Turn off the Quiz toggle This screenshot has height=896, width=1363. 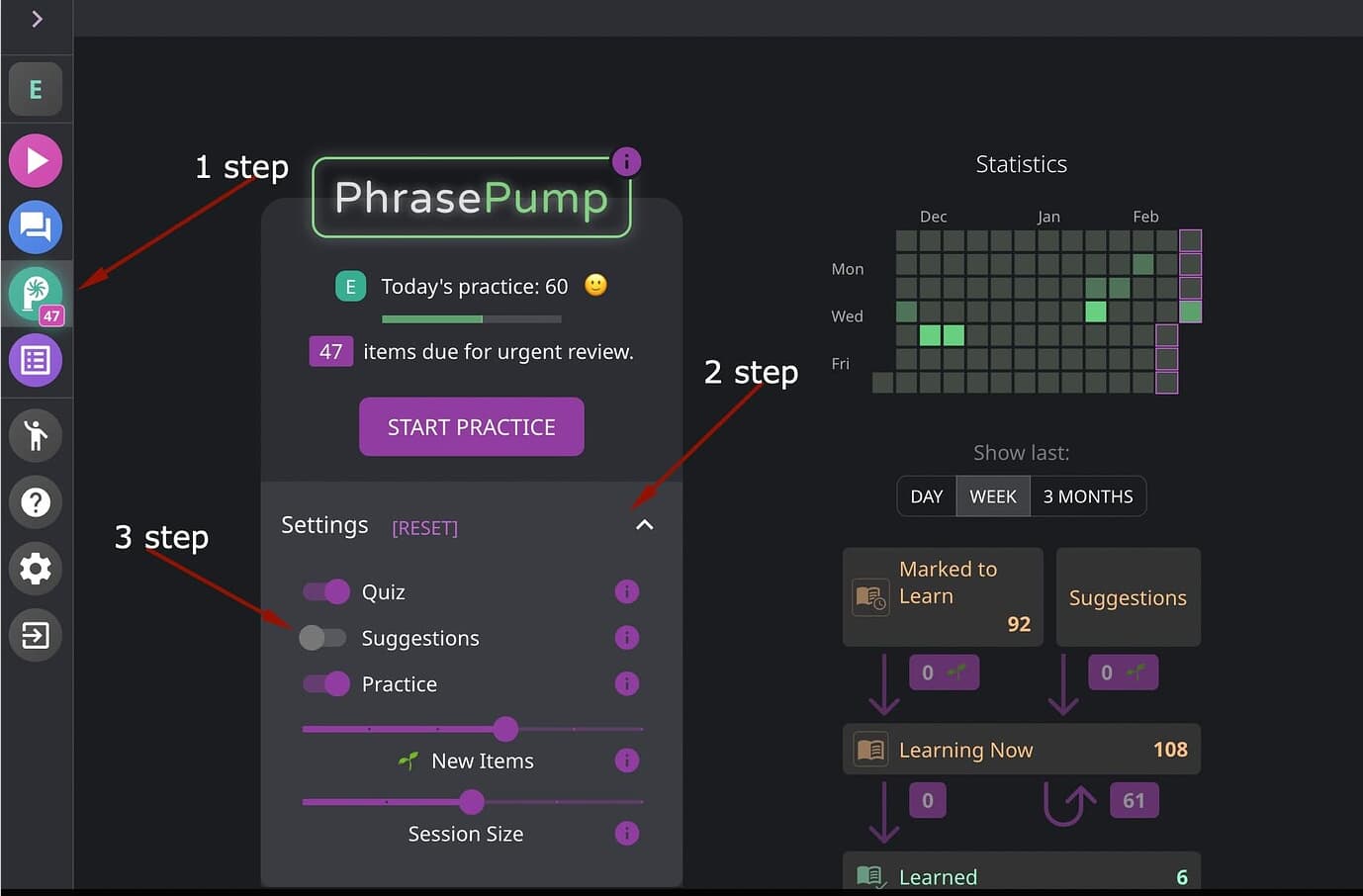(326, 591)
